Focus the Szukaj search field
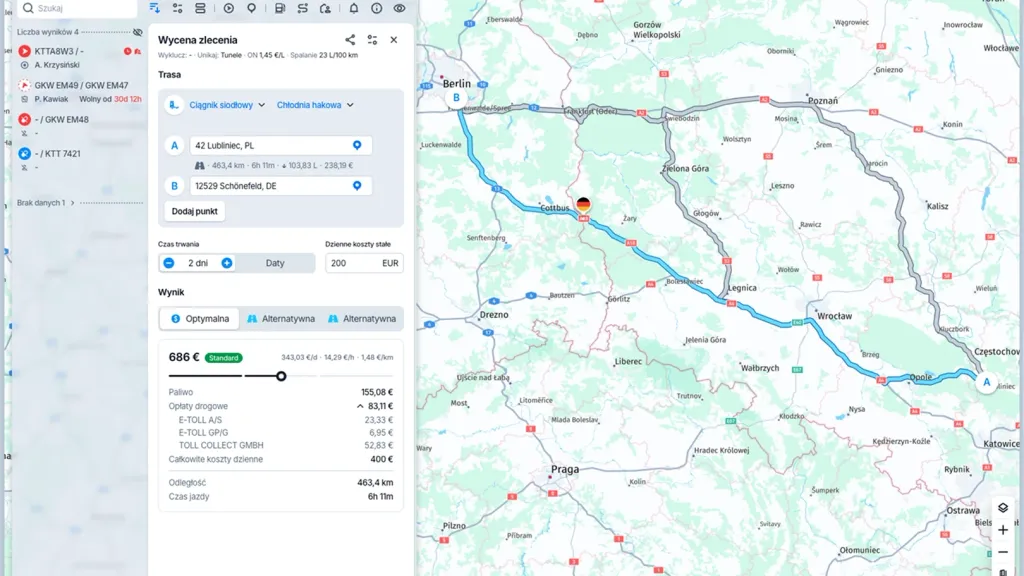 pos(77,8)
